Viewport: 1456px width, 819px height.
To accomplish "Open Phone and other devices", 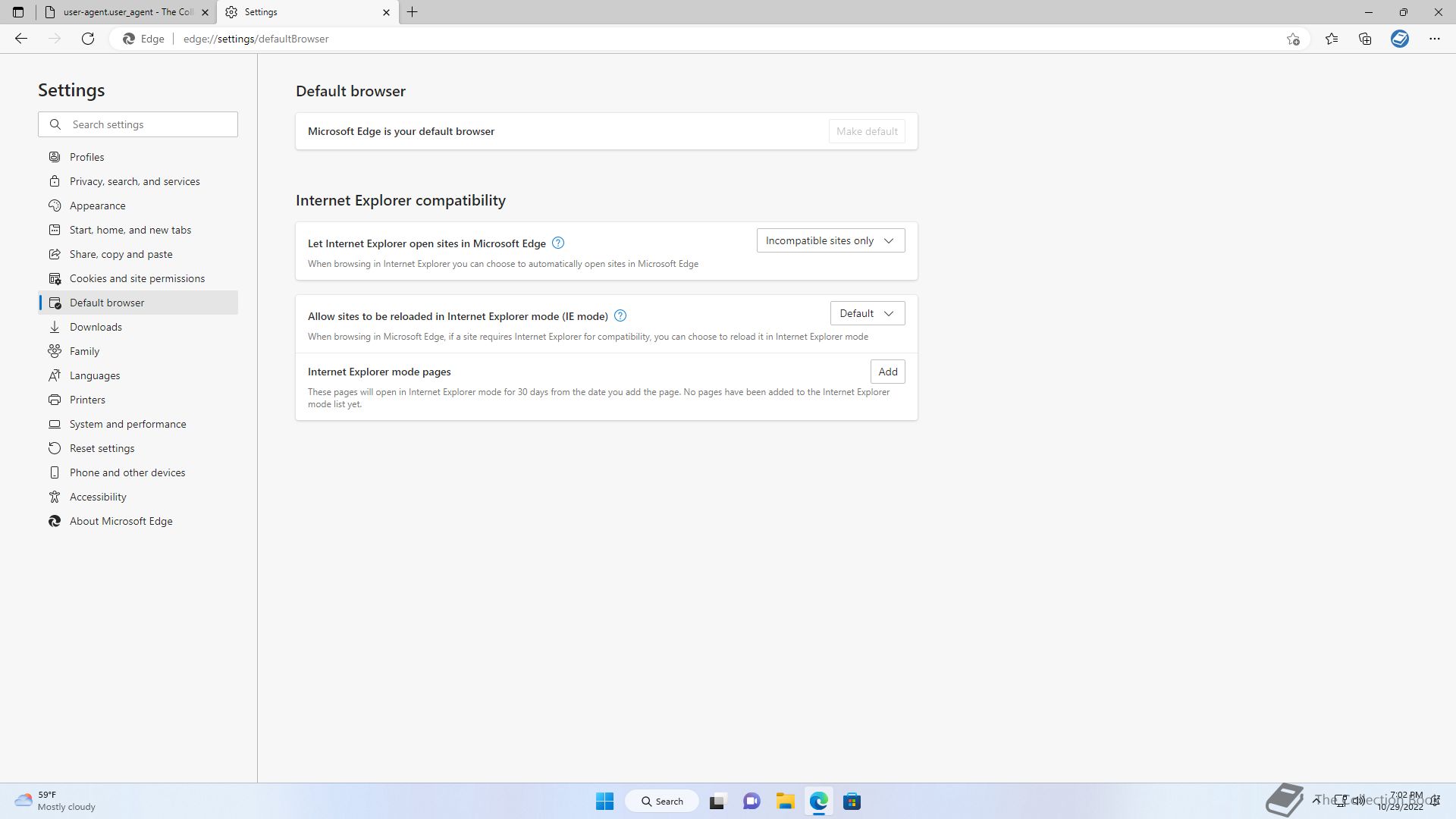I will click(138, 472).
